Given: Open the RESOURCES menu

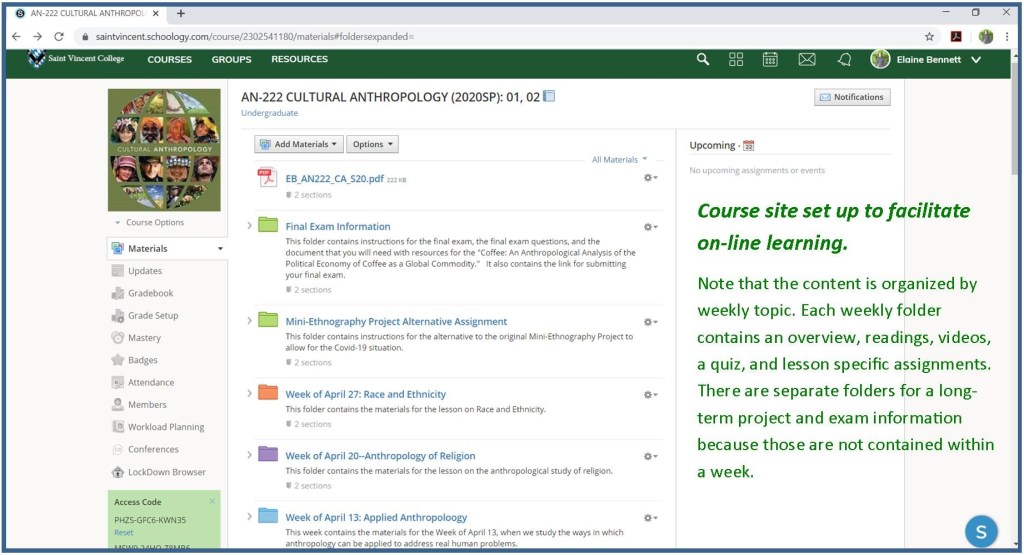Looking at the screenshot, I should (299, 60).
